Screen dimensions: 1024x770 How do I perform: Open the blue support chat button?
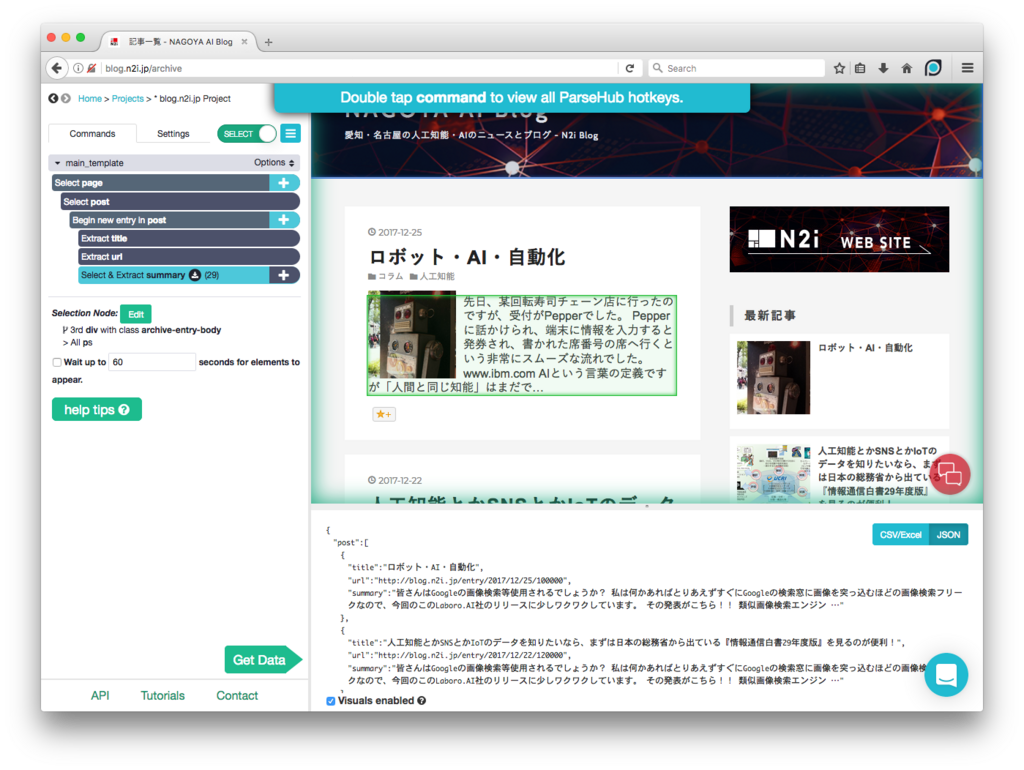946,675
